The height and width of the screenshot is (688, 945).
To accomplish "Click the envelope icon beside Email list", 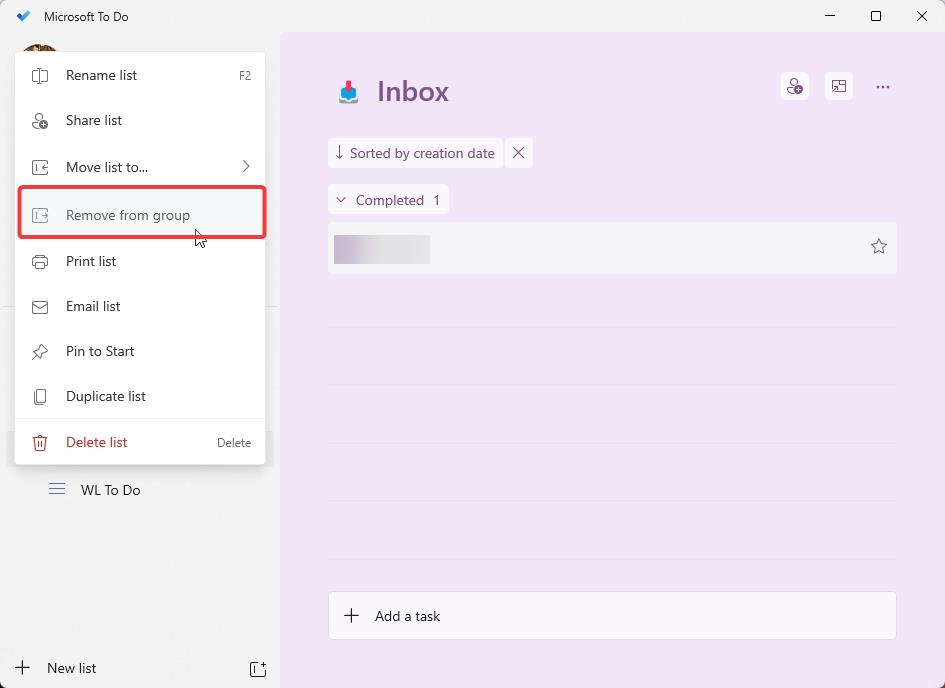I will coord(40,306).
